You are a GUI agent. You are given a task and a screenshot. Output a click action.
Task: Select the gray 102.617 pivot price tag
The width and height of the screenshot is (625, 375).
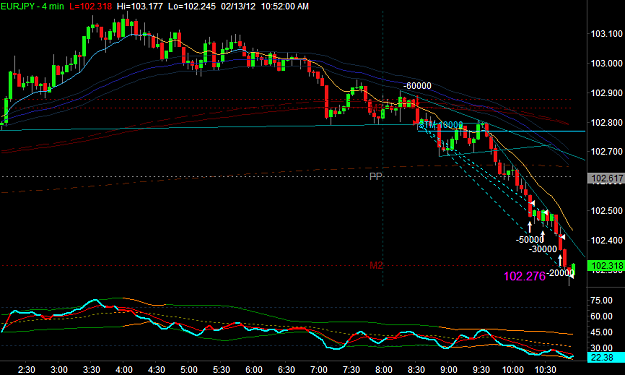(x=606, y=178)
